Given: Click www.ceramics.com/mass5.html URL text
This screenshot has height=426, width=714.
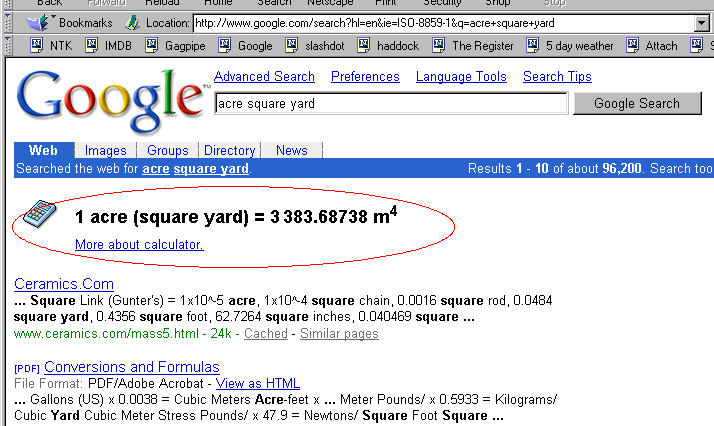Looking at the screenshot, I should pyautogui.click(x=107, y=334).
